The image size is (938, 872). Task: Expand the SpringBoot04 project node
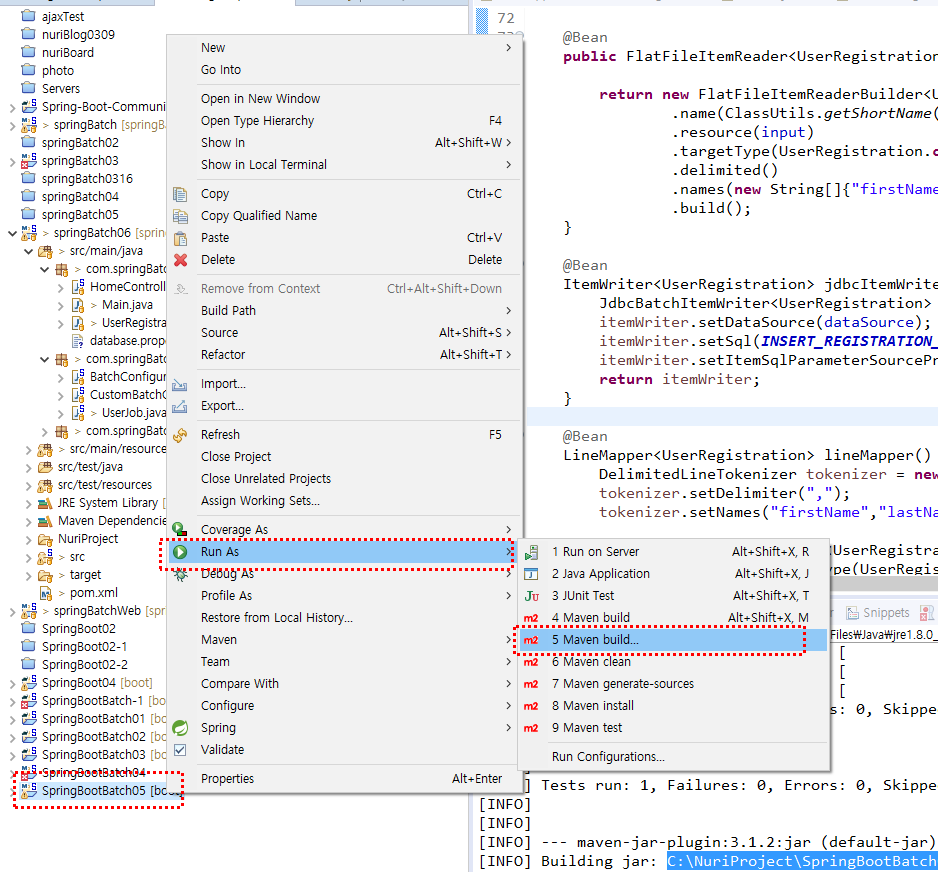tap(12, 683)
